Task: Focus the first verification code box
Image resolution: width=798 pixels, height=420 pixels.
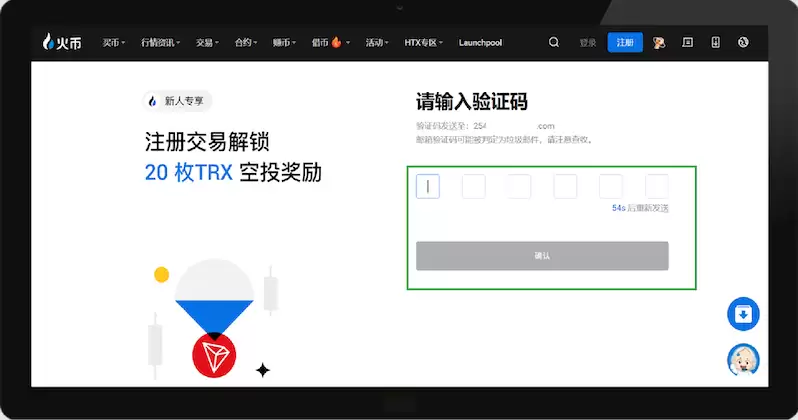Action: click(428, 186)
